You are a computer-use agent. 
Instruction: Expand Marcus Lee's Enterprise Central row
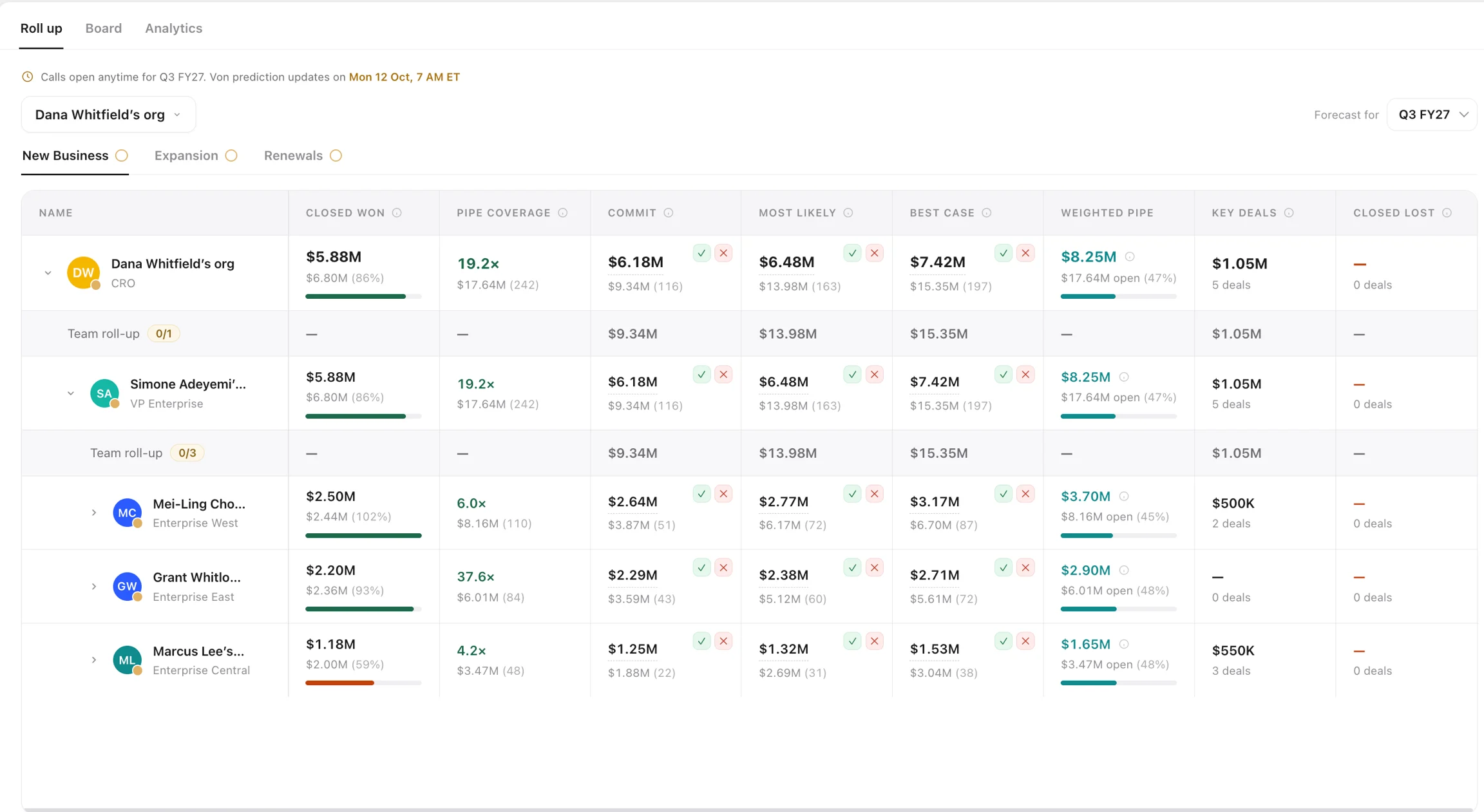pos(94,660)
